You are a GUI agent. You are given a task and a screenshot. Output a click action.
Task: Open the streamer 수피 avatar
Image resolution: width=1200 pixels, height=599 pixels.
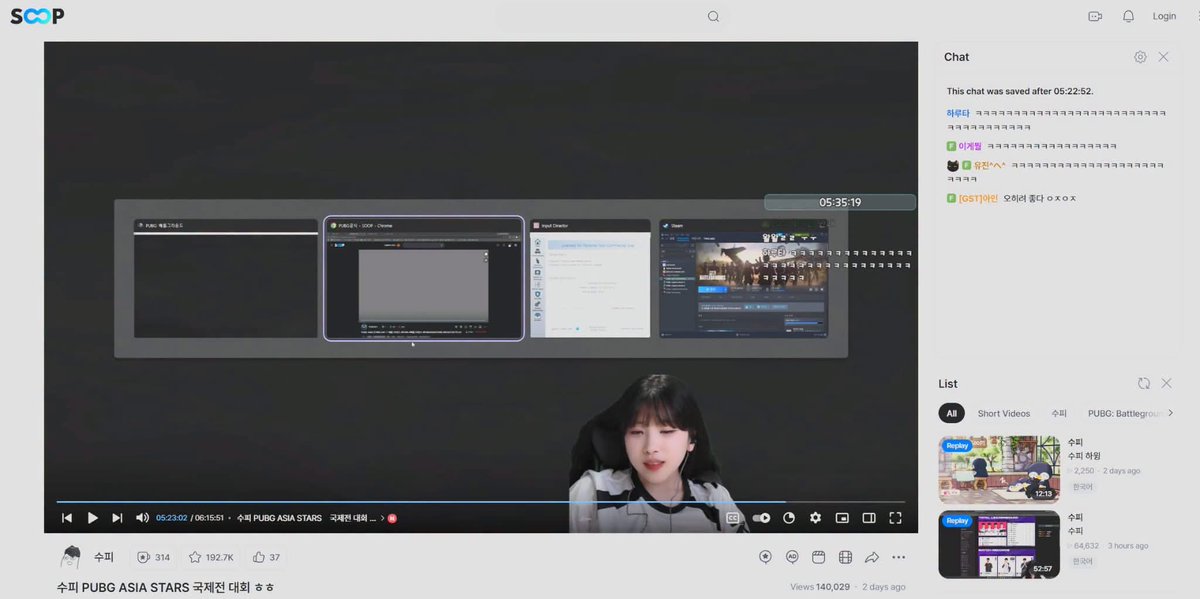pos(71,557)
